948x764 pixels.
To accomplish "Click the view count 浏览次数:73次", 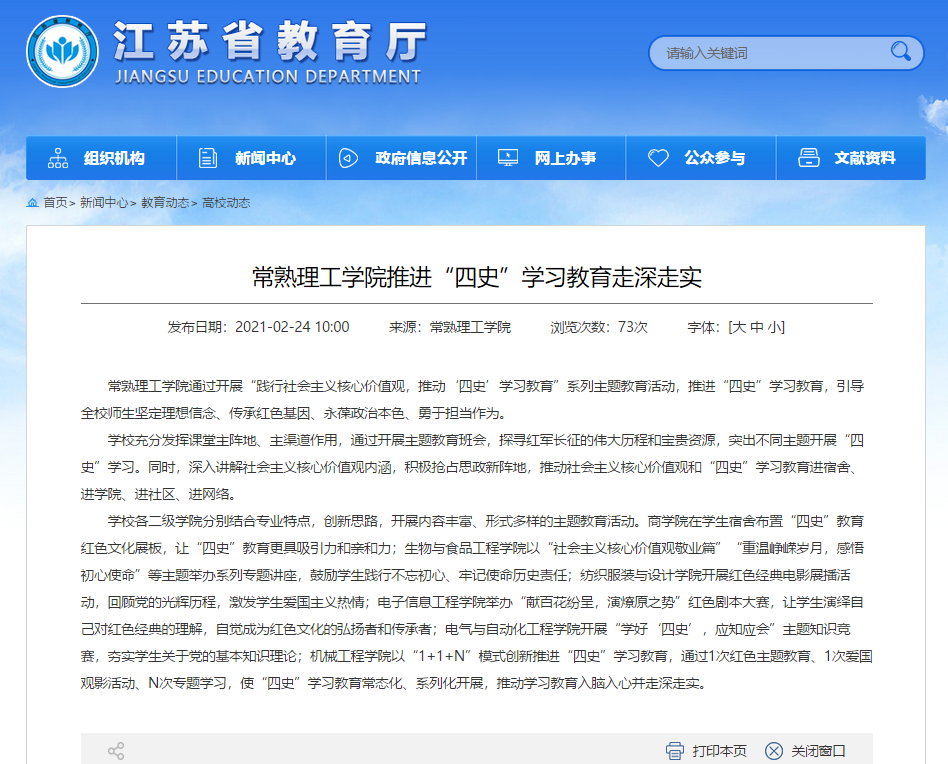I will point(599,328).
